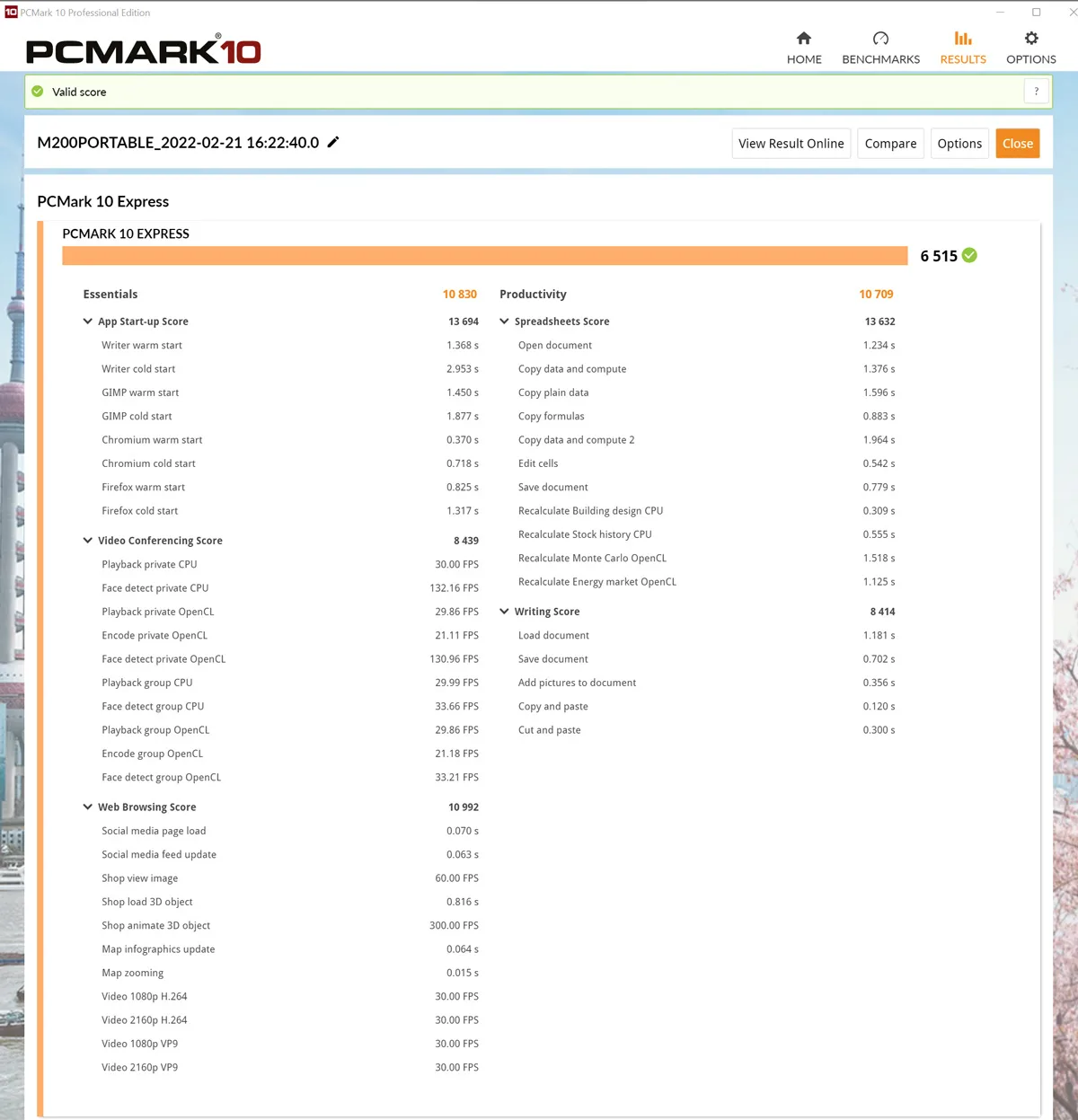The width and height of the screenshot is (1078, 1120).
Task: Collapse the Spreadsheets Score section
Action: click(x=504, y=321)
